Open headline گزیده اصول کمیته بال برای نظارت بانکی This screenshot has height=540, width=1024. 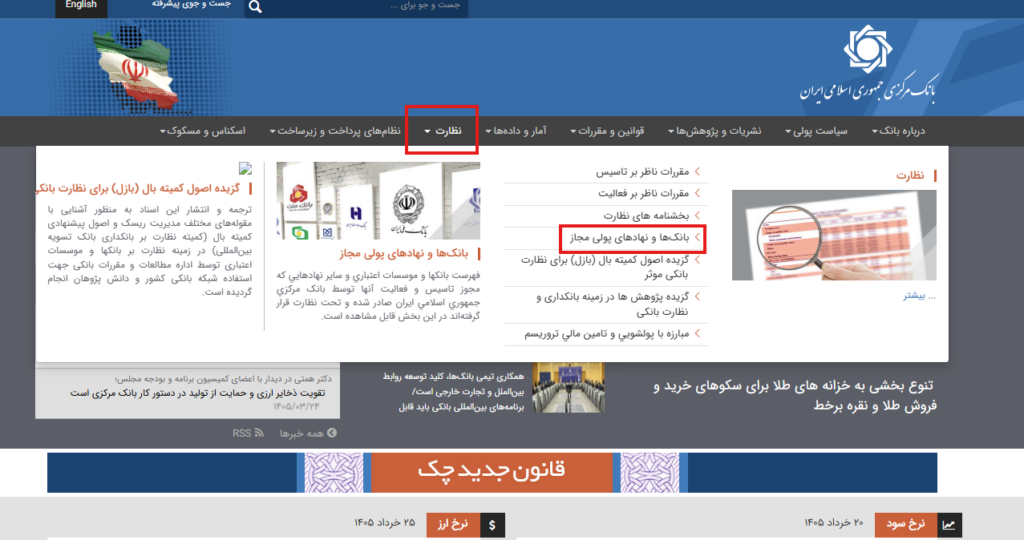pyautogui.click(x=138, y=189)
